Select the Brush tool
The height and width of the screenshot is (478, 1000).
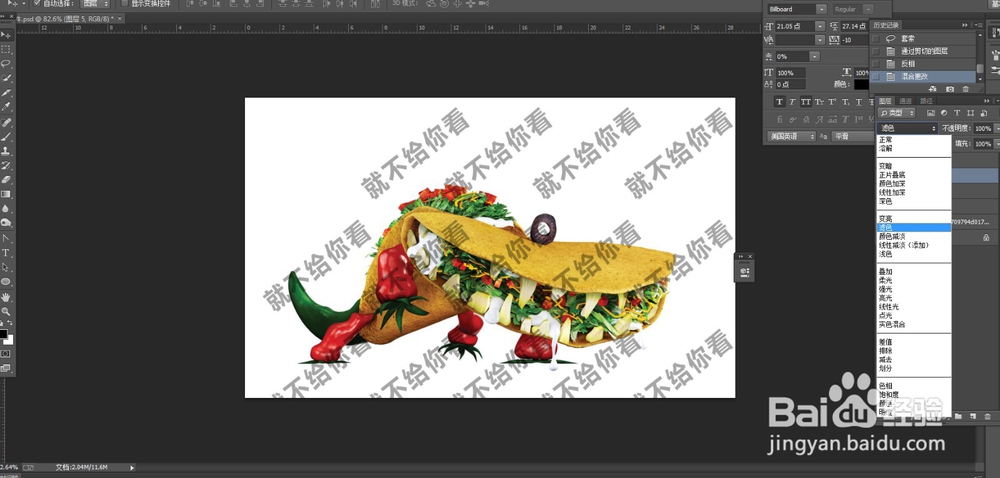pos(6,136)
